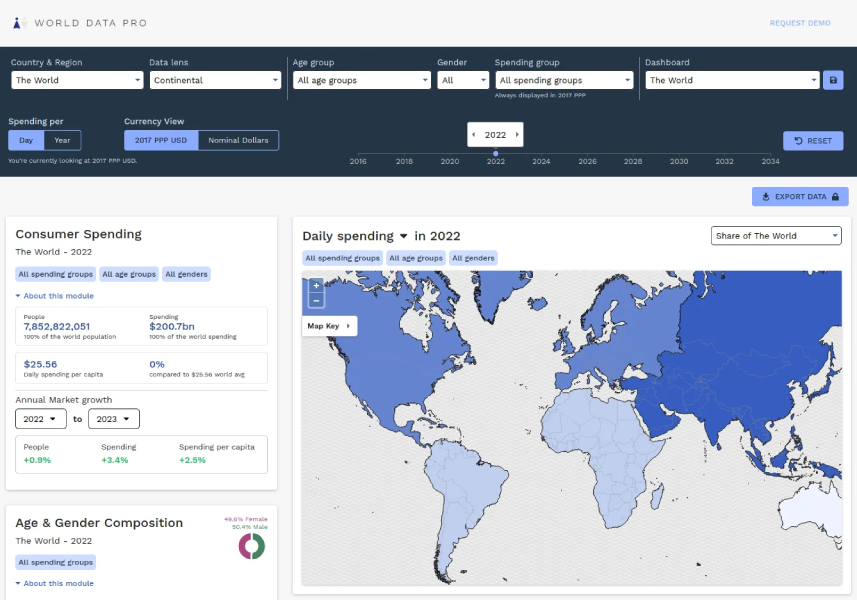
Task: Advance to next year using right arrow
Action: pos(517,135)
